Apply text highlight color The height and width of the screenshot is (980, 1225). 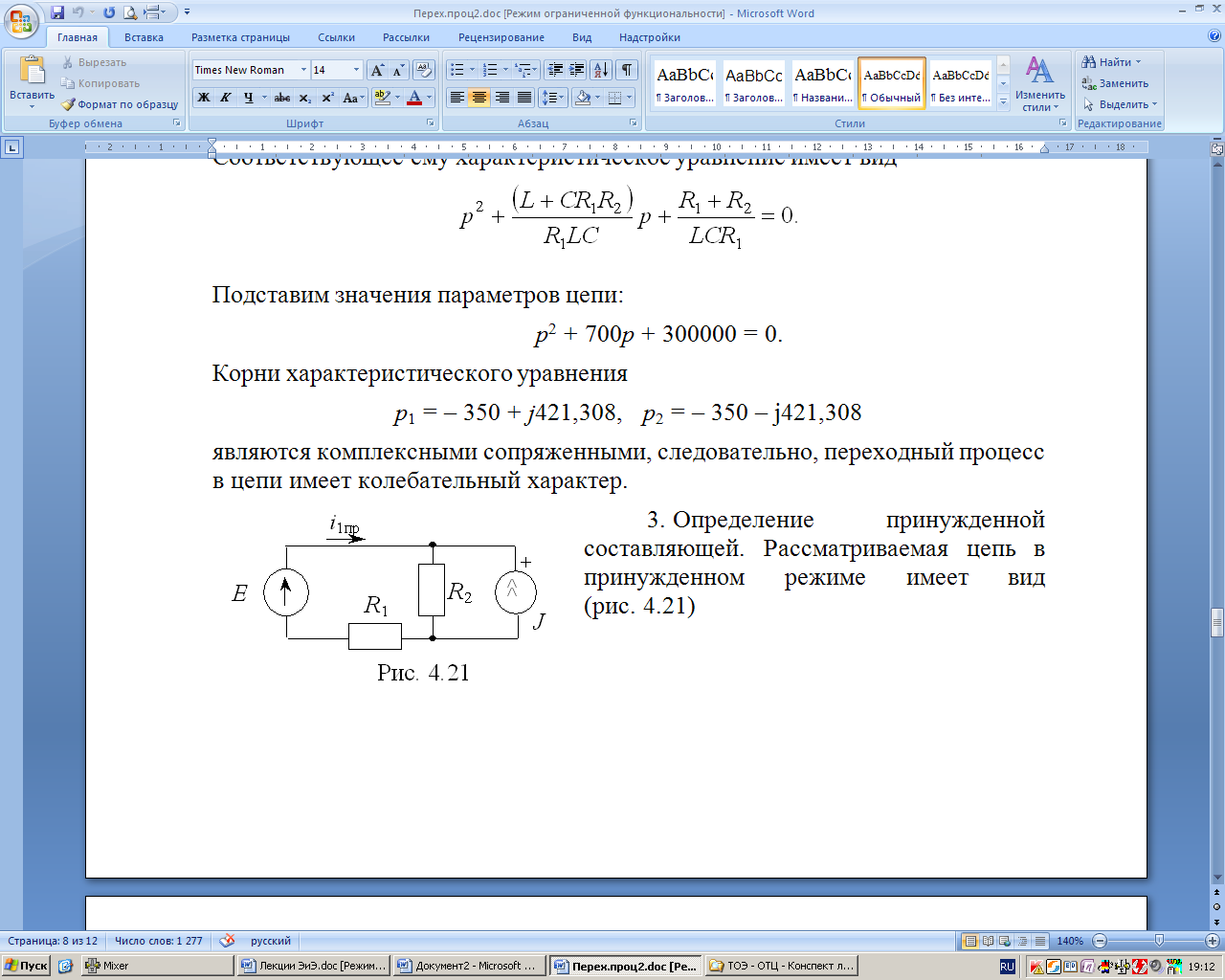382,98
